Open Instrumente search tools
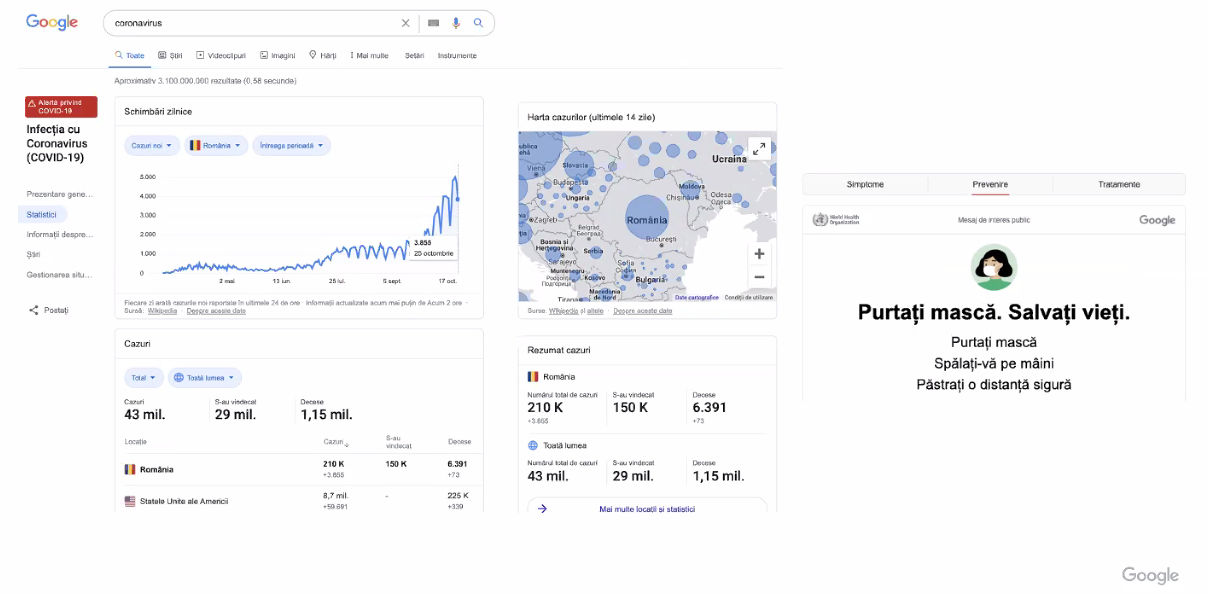The image size is (1208, 594). pos(457,55)
